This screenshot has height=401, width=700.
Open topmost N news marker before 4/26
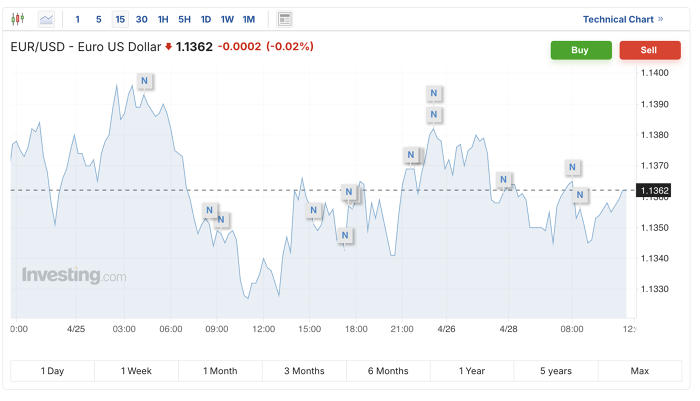click(x=433, y=93)
